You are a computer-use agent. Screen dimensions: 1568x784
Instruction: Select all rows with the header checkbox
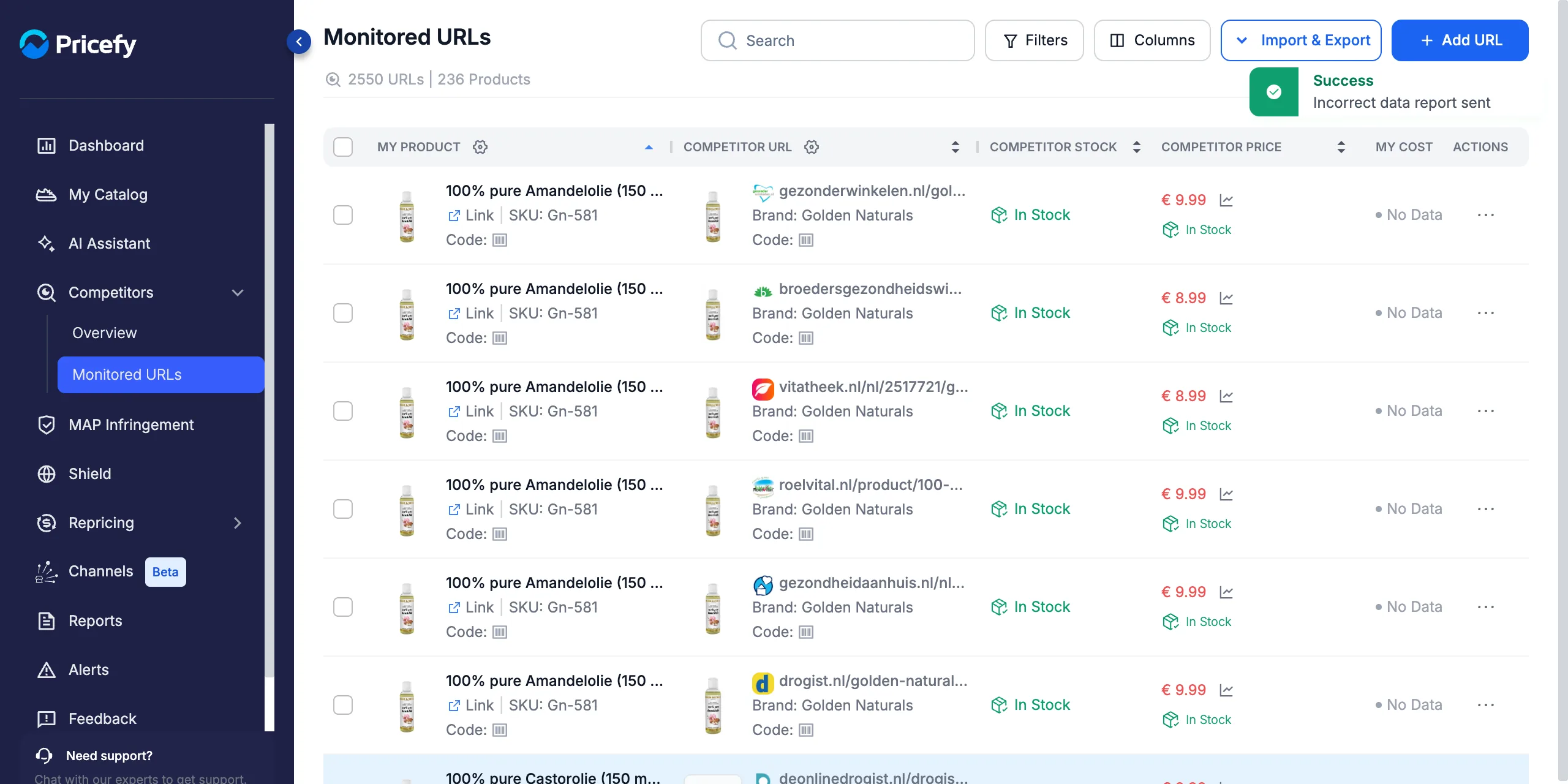point(343,147)
